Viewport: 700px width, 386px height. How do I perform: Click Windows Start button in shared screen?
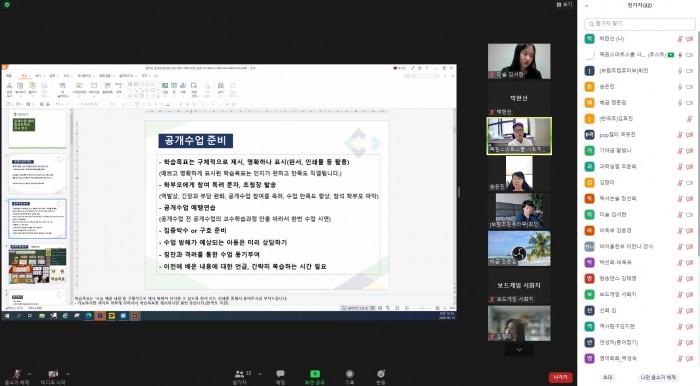(7, 316)
